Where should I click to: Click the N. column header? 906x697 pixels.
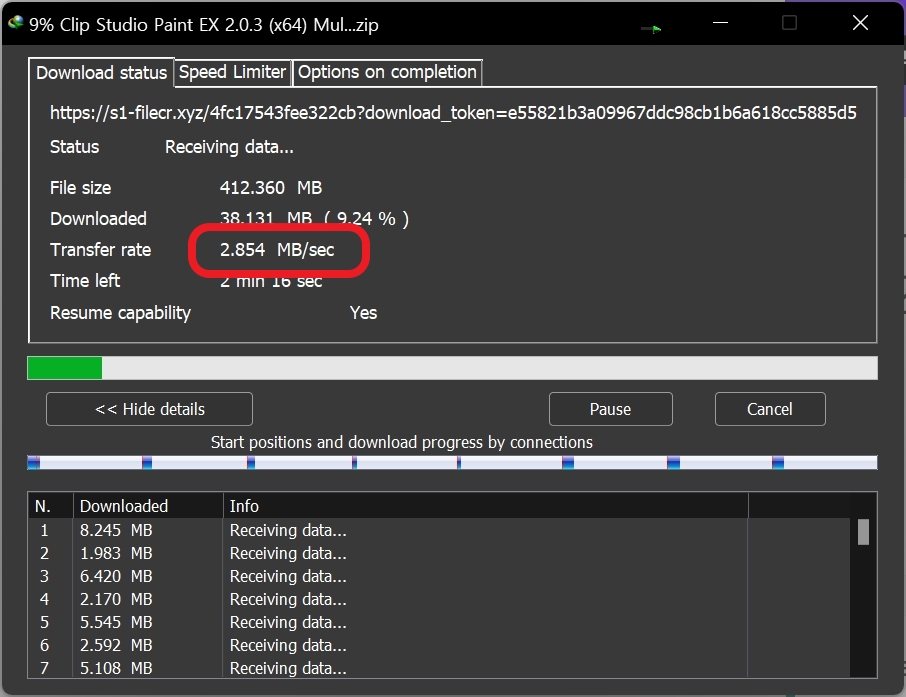pyautogui.click(x=50, y=506)
